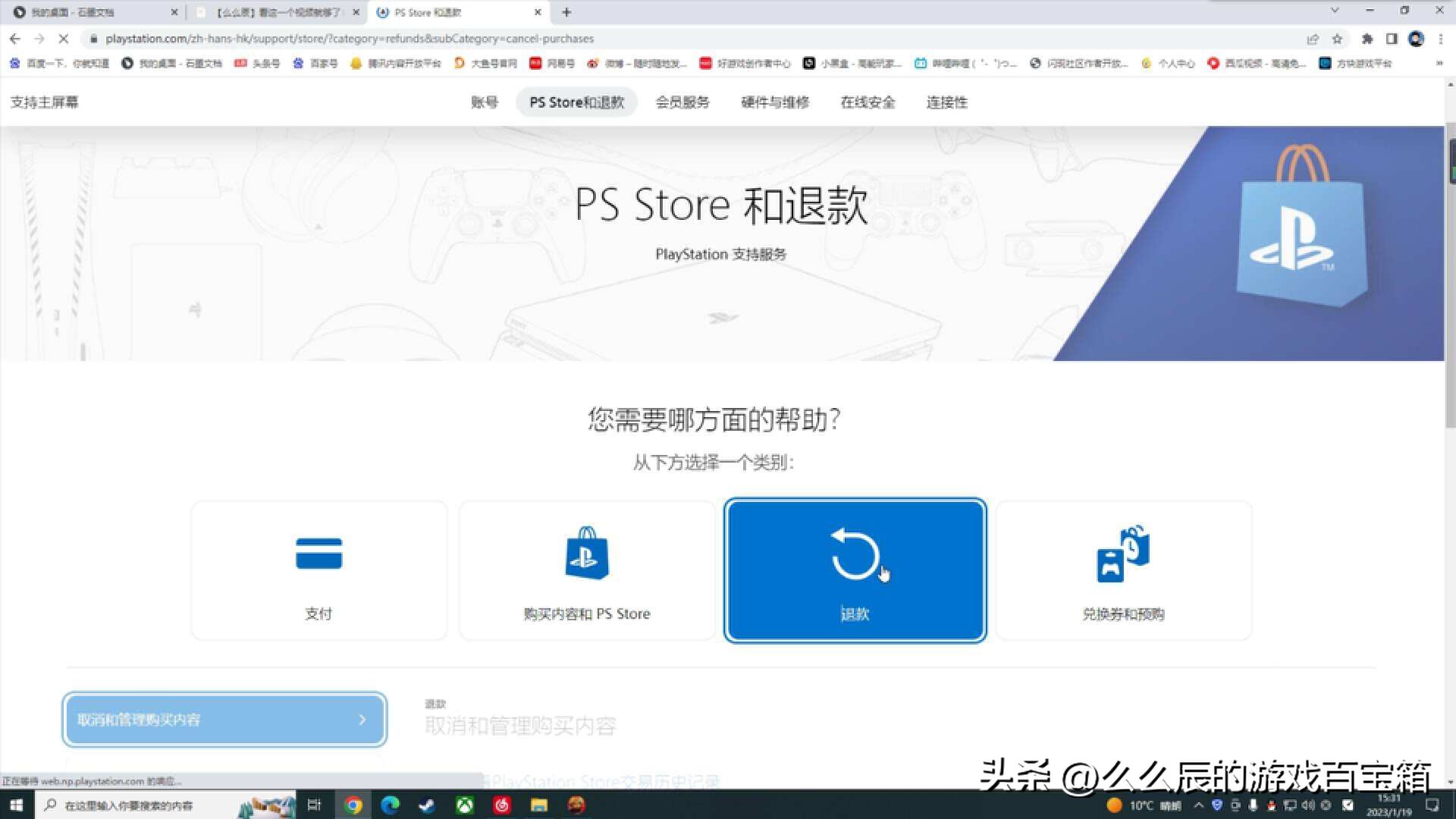Switch to the 账号 tab
The image size is (1456, 819).
(x=485, y=102)
